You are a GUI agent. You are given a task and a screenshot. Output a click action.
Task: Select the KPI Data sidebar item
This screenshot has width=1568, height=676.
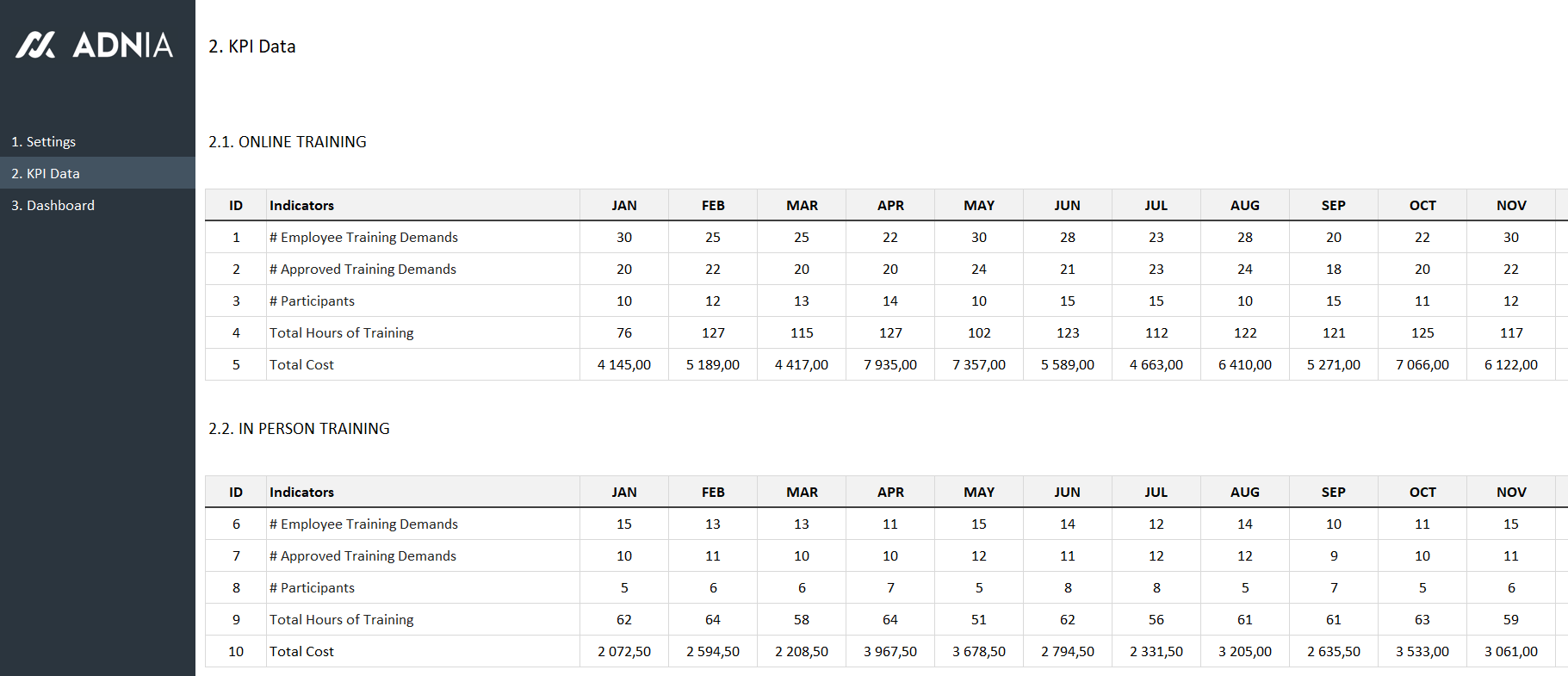(x=46, y=173)
